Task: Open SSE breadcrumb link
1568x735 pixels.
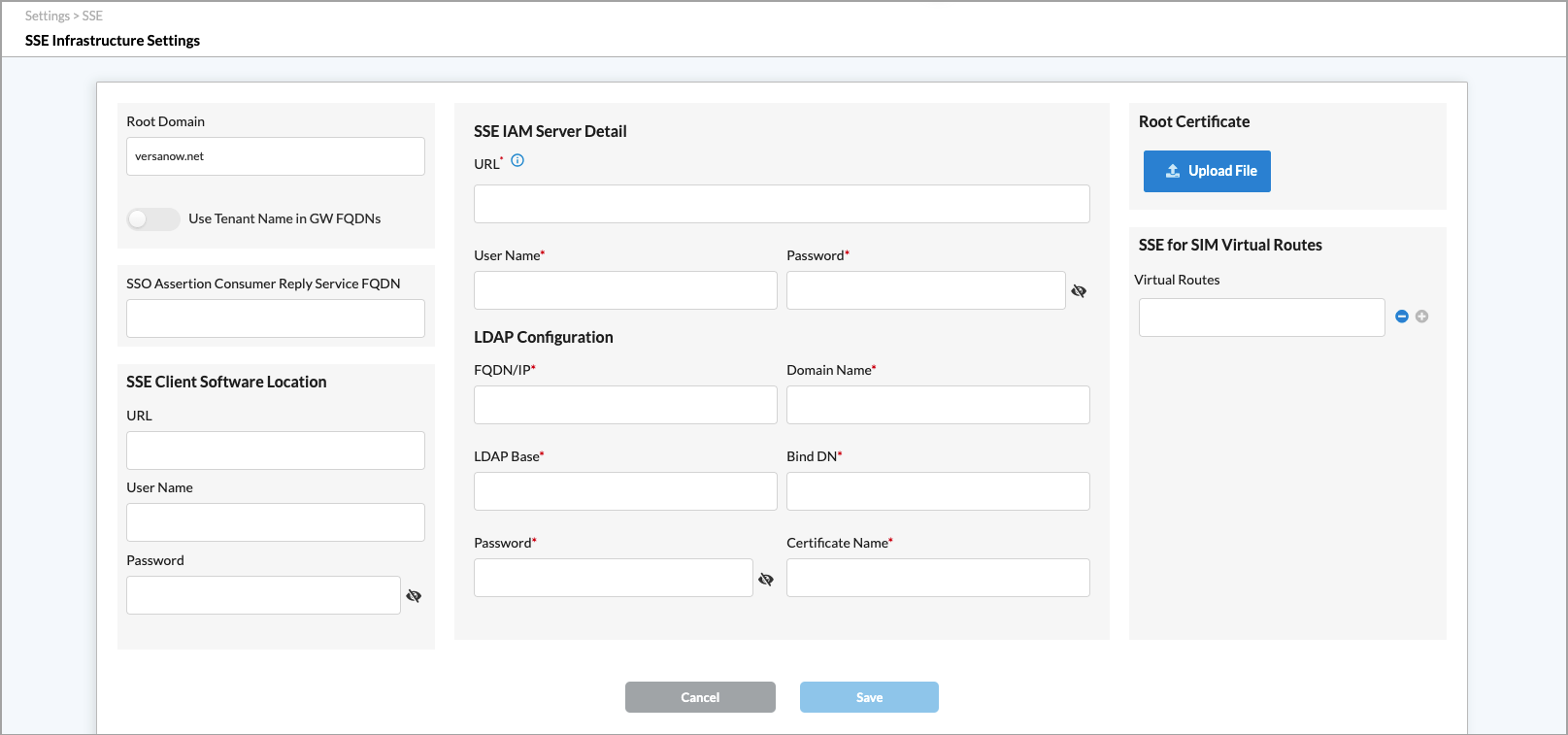Action: tap(92, 16)
